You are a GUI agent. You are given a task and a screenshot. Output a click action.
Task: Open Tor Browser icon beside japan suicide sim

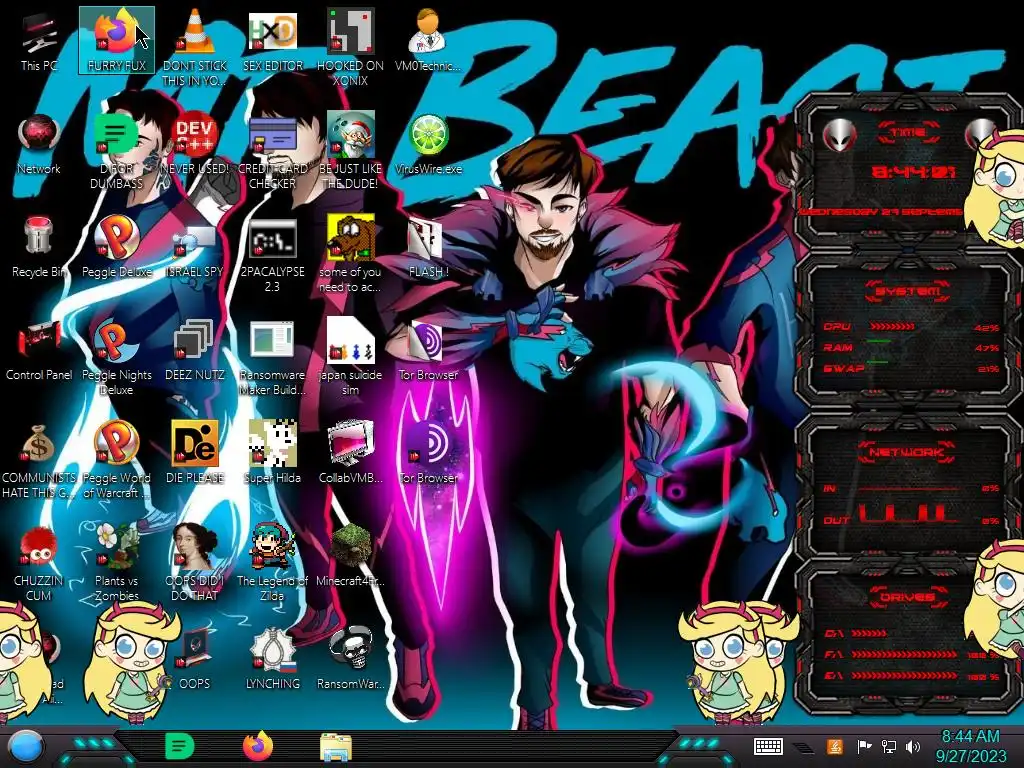tap(428, 351)
